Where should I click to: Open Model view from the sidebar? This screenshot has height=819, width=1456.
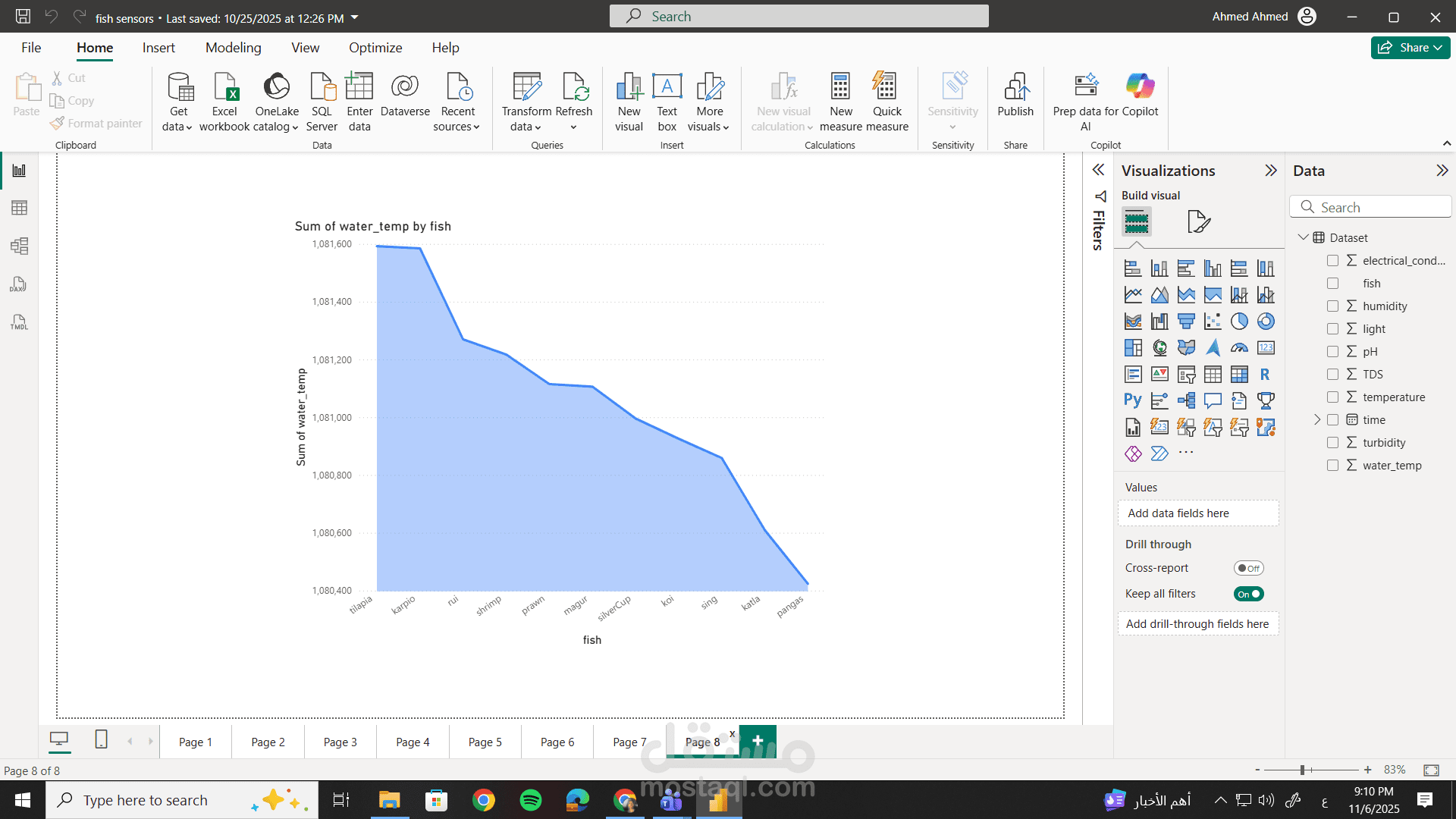pos(19,246)
